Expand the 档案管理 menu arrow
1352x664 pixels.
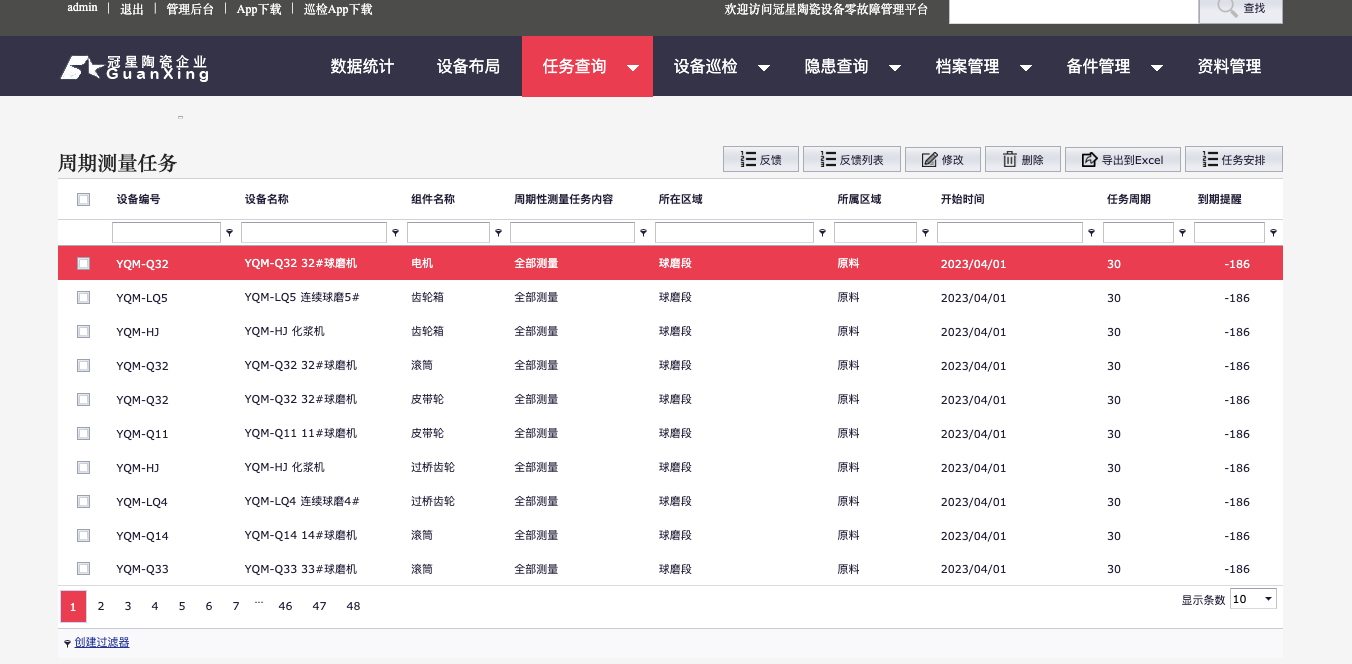tap(1026, 68)
